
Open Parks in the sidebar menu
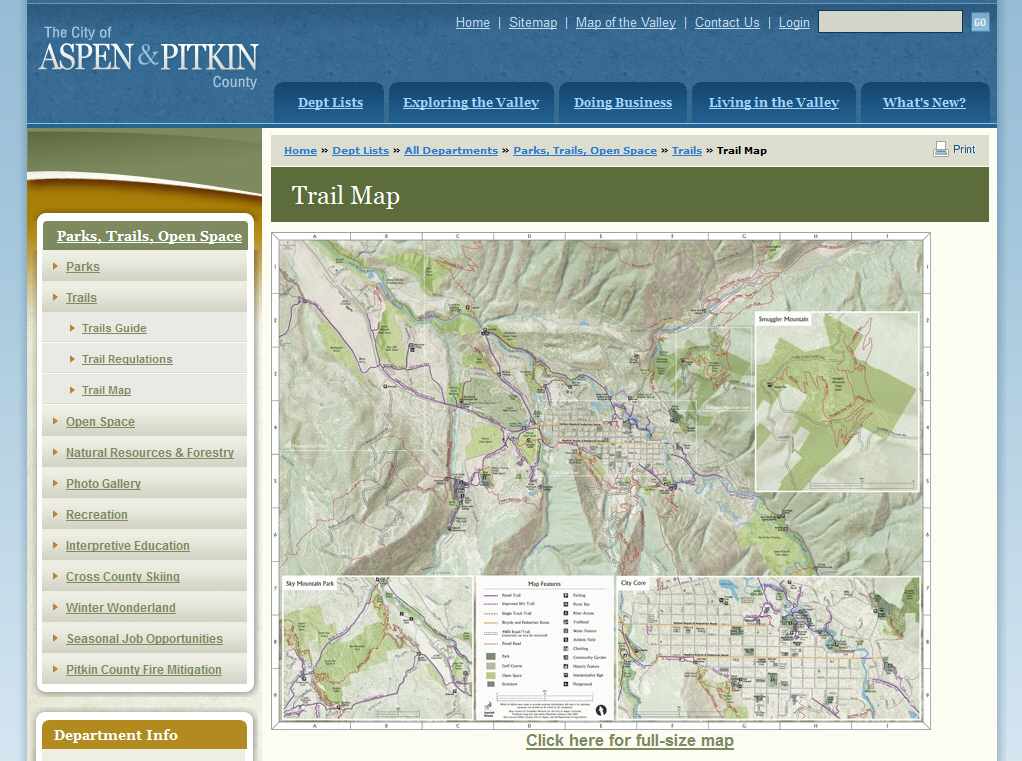pos(83,266)
